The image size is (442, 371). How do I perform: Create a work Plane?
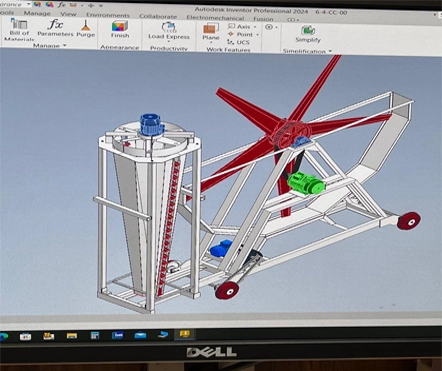pos(211,32)
